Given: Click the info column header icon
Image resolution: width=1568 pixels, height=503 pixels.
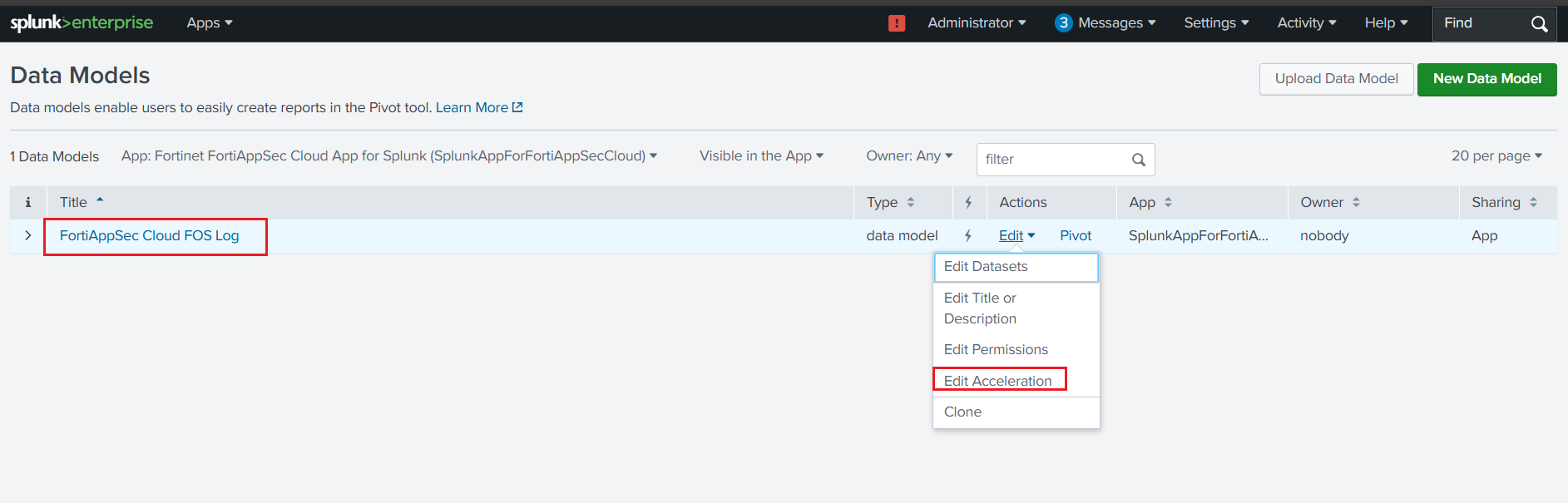Looking at the screenshot, I should point(28,202).
